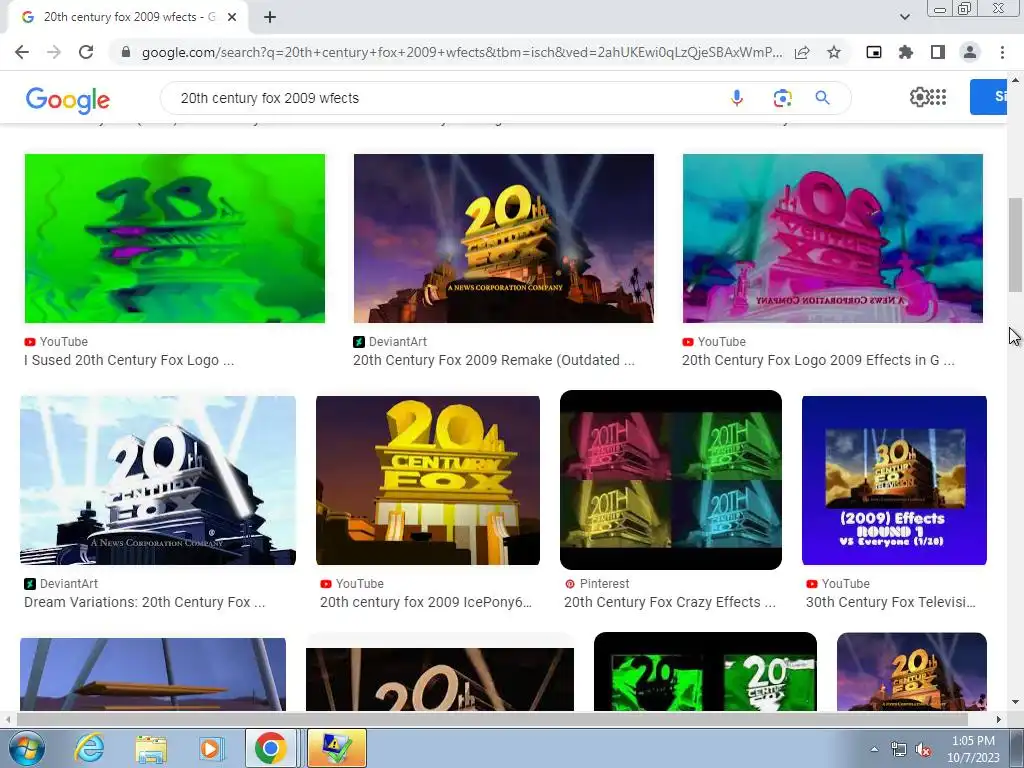Open Windows Explorer folder in taskbar
Viewport: 1024px width, 768px height.
point(151,748)
